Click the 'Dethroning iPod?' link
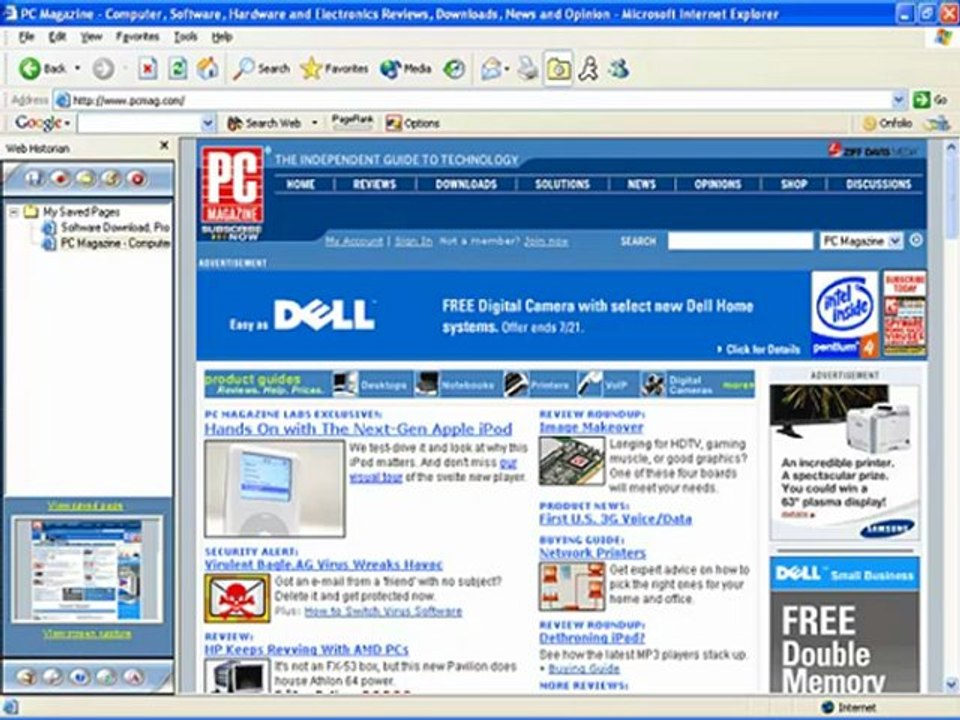The height and width of the screenshot is (720, 960). [x=591, y=638]
